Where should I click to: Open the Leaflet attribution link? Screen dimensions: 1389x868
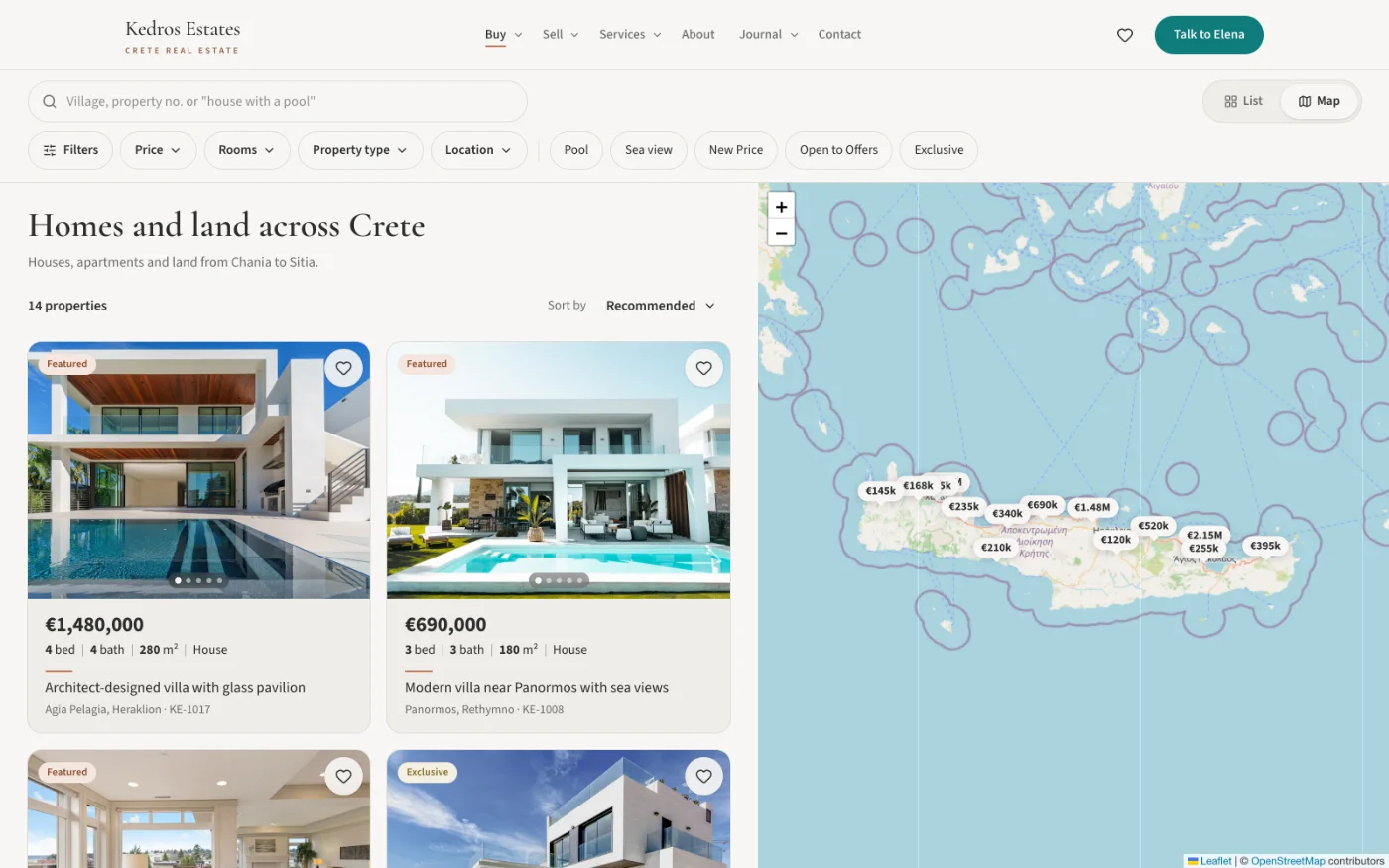tap(1209, 861)
